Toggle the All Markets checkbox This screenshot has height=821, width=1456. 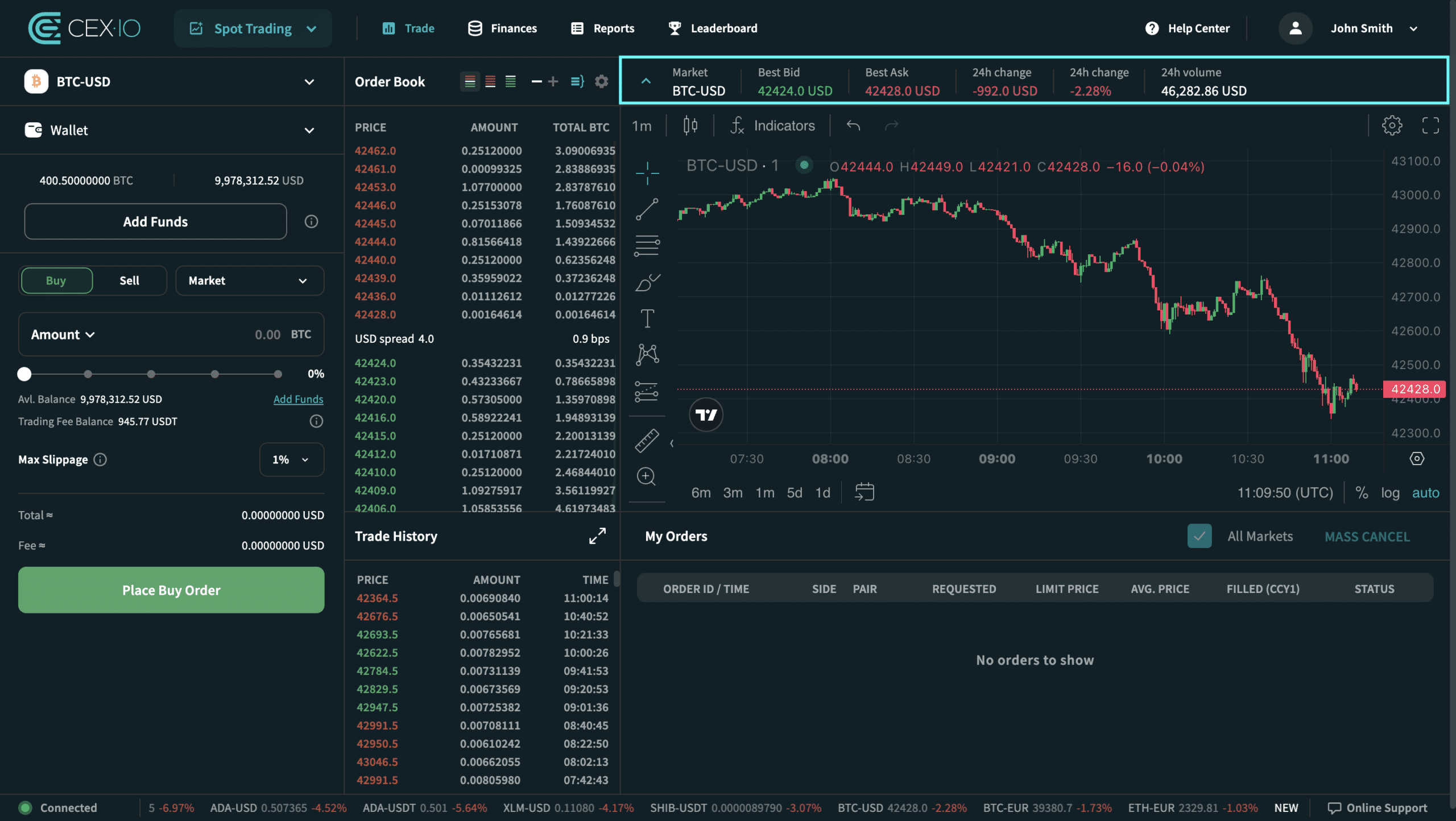coord(1199,536)
